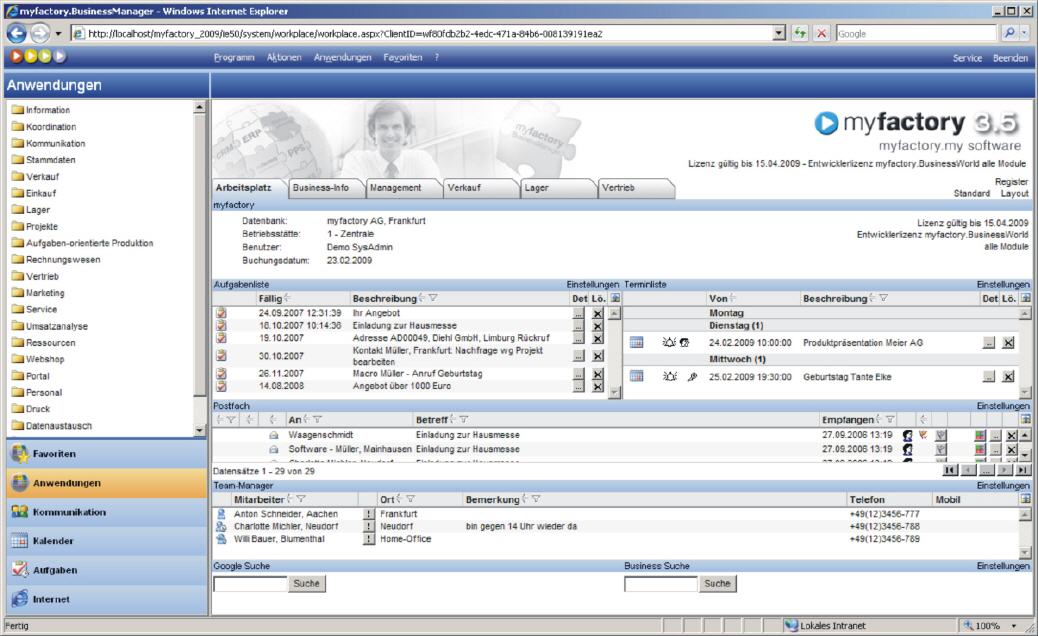The image size is (1038, 636).
Task: Open Aktionen menu
Action: tap(284, 58)
